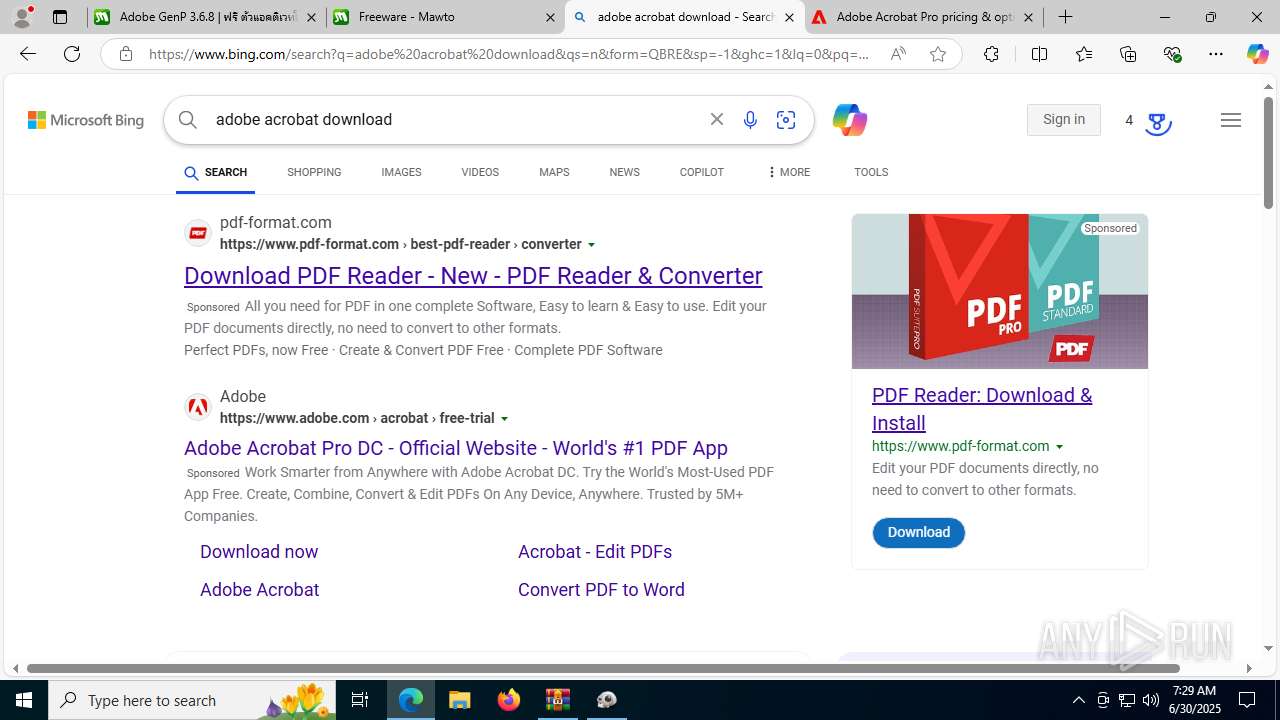The height and width of the screenshot is (720, 1280).
Task: Clear the search query X icon
Action: click(717, 120)
